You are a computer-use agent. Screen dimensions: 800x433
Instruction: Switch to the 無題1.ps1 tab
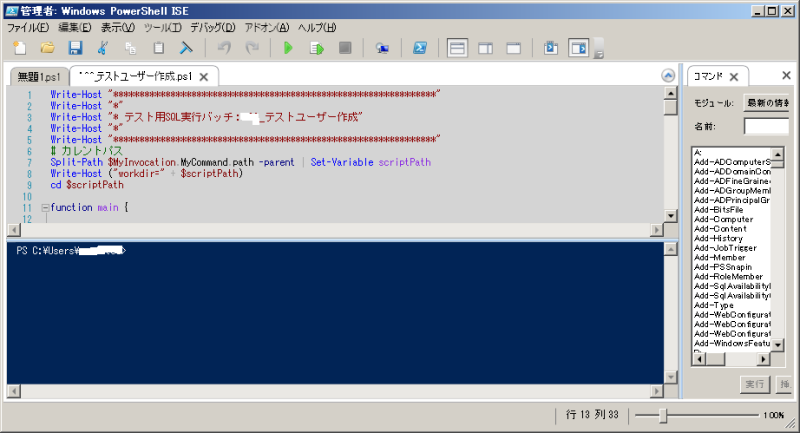tap(39, 77)
